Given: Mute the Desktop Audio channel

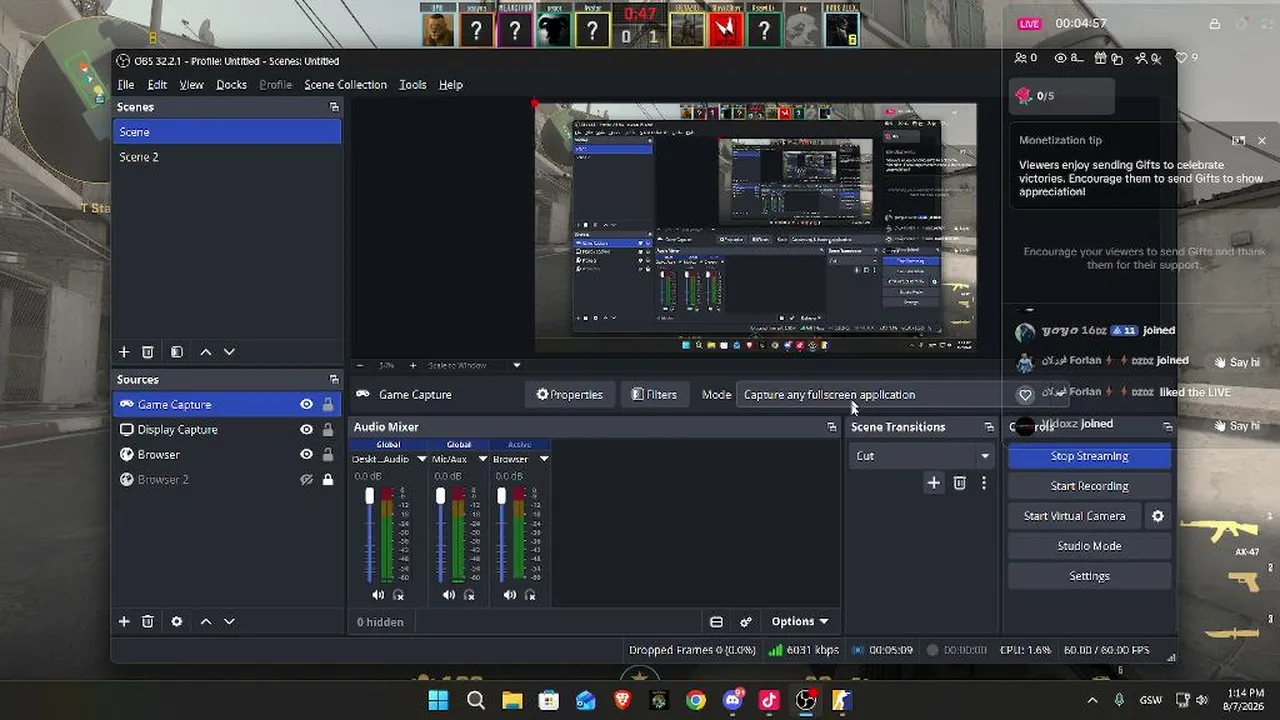Looking at the screenshot, I should pos(378,595).
